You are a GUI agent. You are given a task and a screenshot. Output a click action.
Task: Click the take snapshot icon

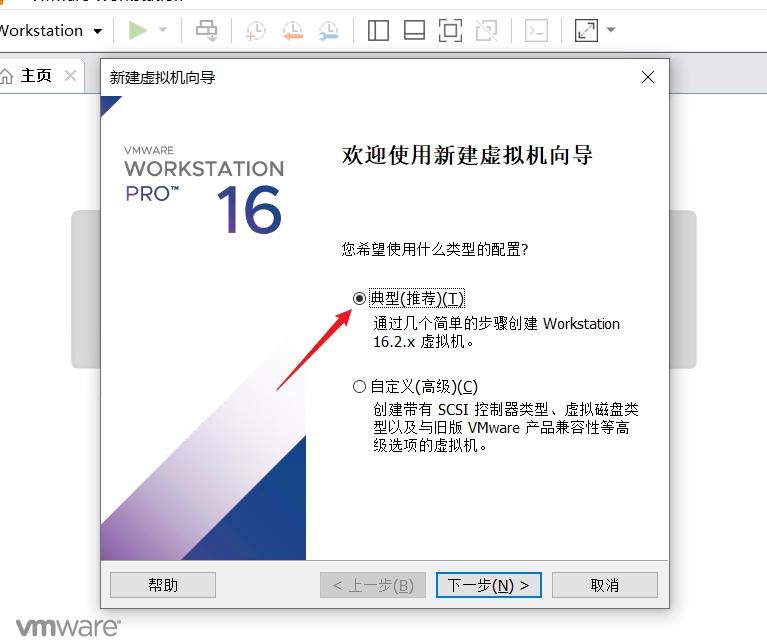255,30
